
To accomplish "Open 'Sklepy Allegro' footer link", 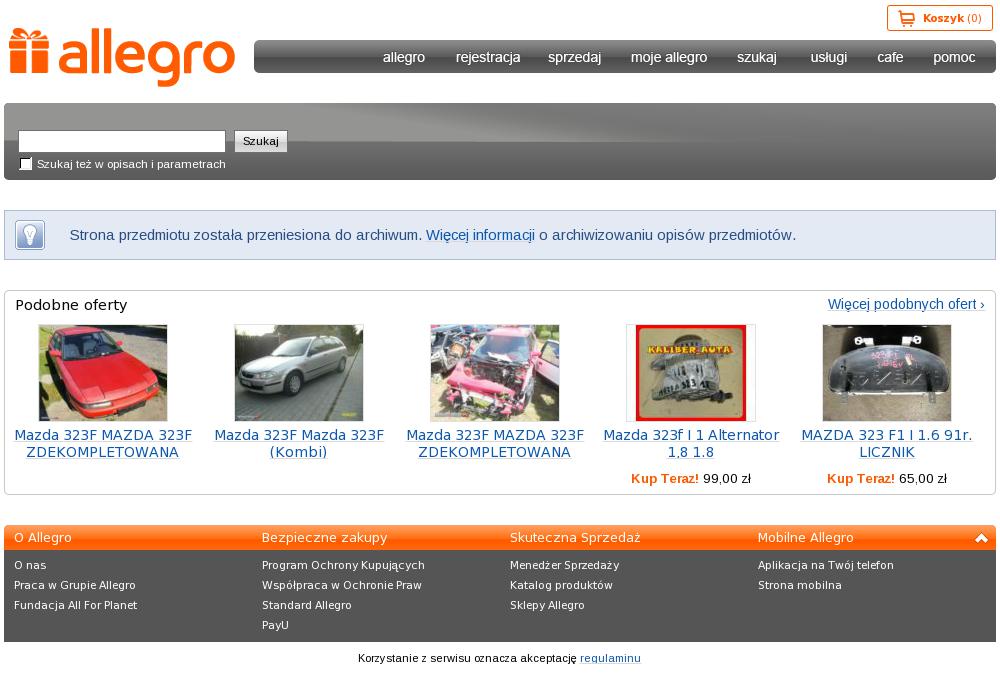I will pyautogui.click(x=547, y=605).
